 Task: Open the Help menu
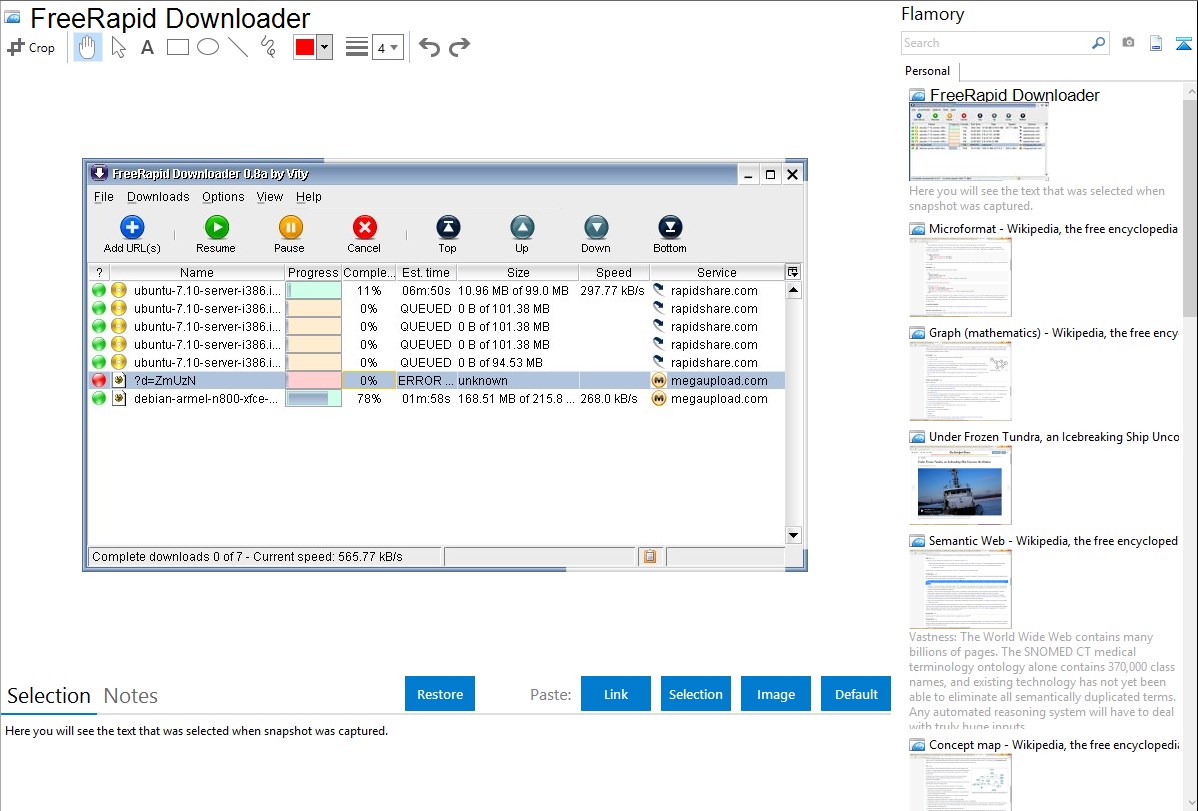click(309, 196)
